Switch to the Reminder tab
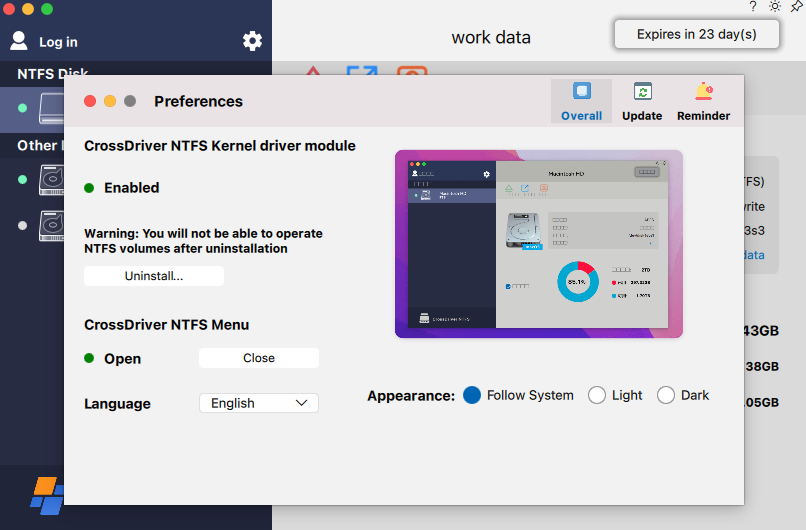The height and width of the screenshot is (530, 806). pyautogui.click(x=703, y=102)
